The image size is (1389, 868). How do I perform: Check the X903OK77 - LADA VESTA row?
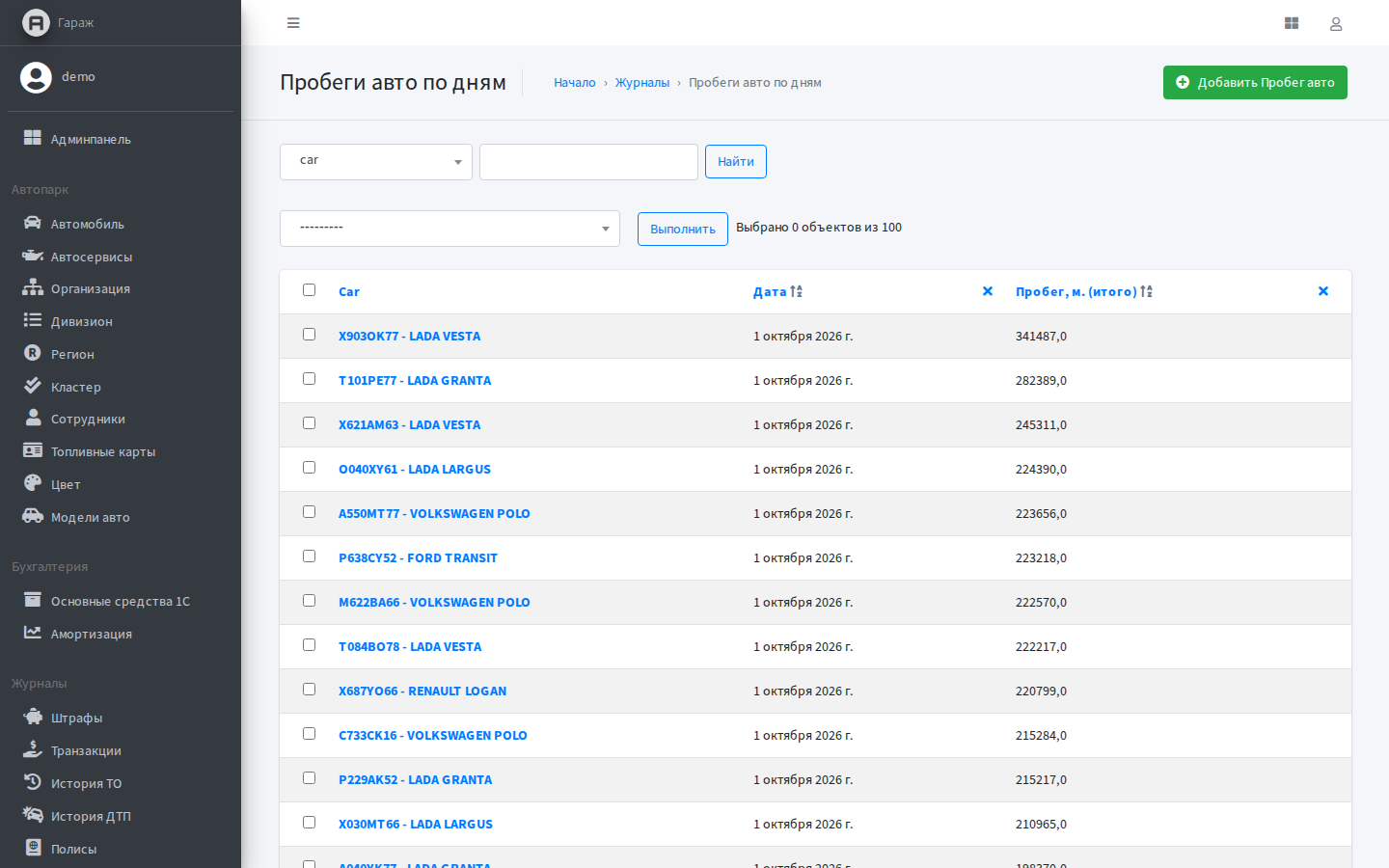pyautogui.click(x=309, y=334)
